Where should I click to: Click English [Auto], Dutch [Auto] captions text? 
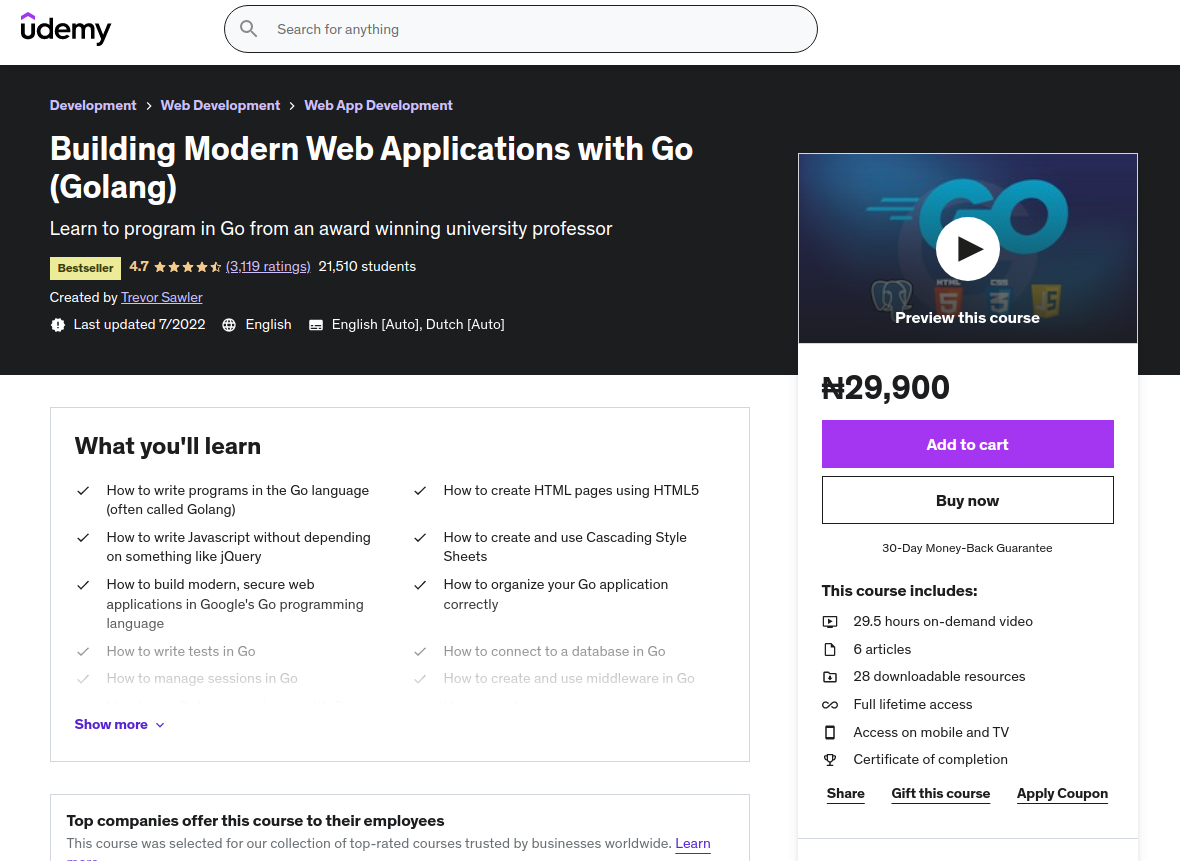pos(418,324)
